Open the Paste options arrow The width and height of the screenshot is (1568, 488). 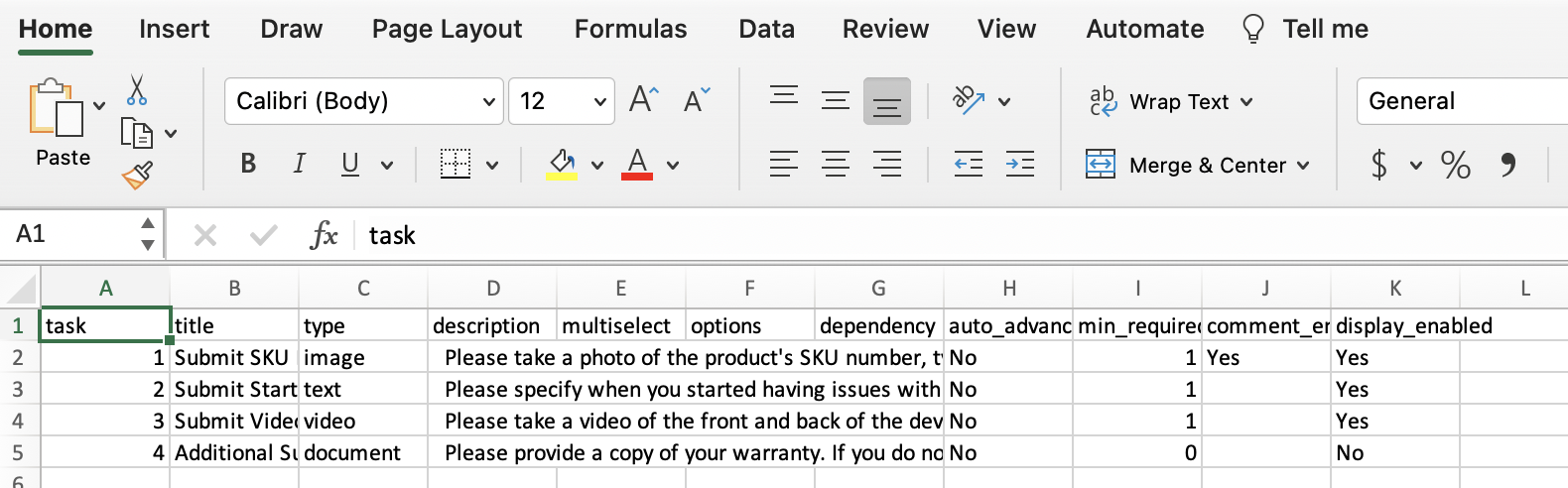99,104
